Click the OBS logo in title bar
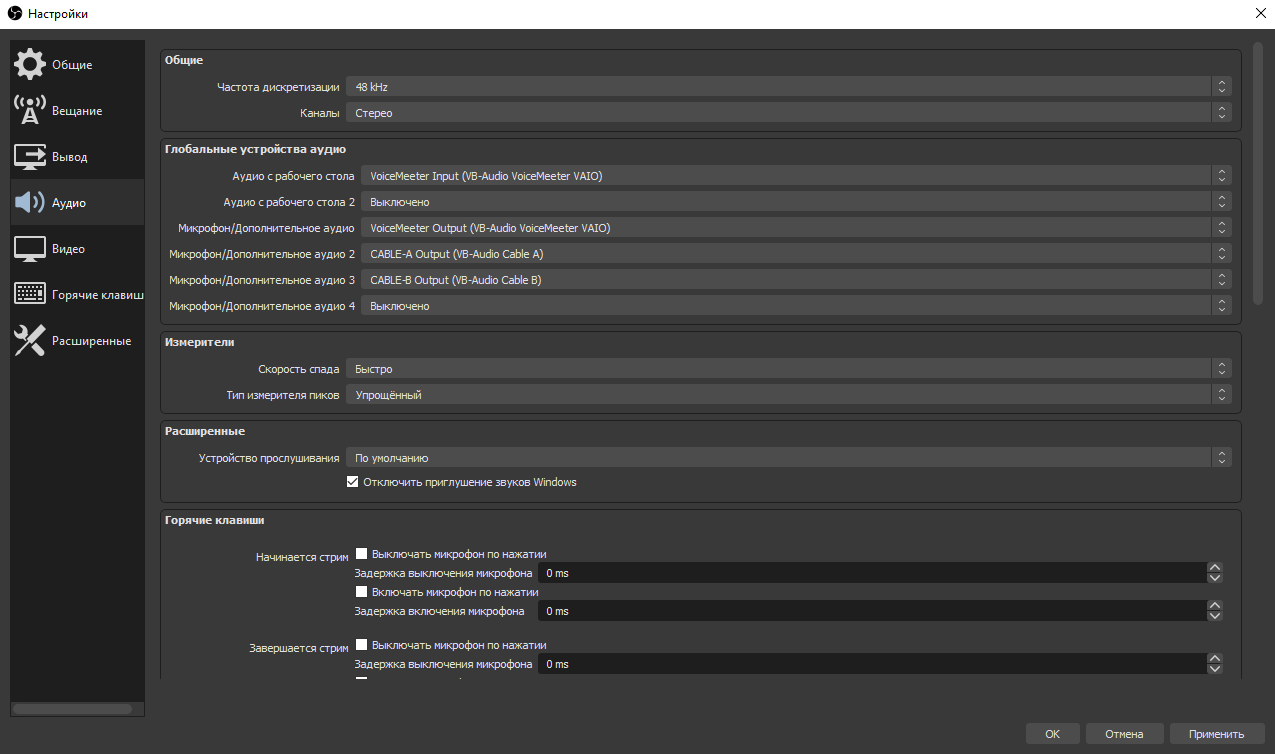Screen dimensions: 1275x754 click(x=15, y=14)
